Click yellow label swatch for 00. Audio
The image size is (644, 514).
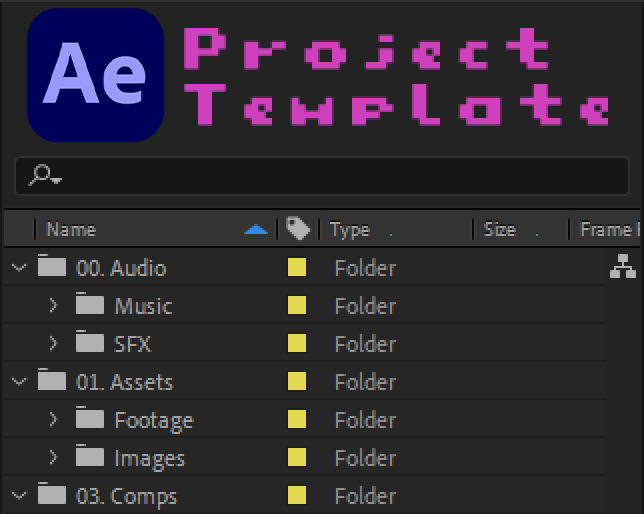[297, 267]
